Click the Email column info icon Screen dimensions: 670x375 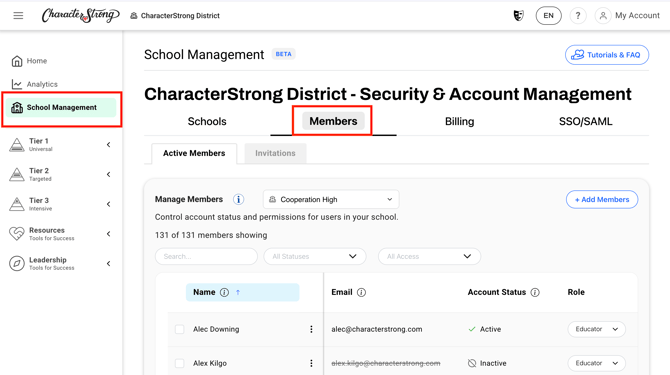click(361, 293)
